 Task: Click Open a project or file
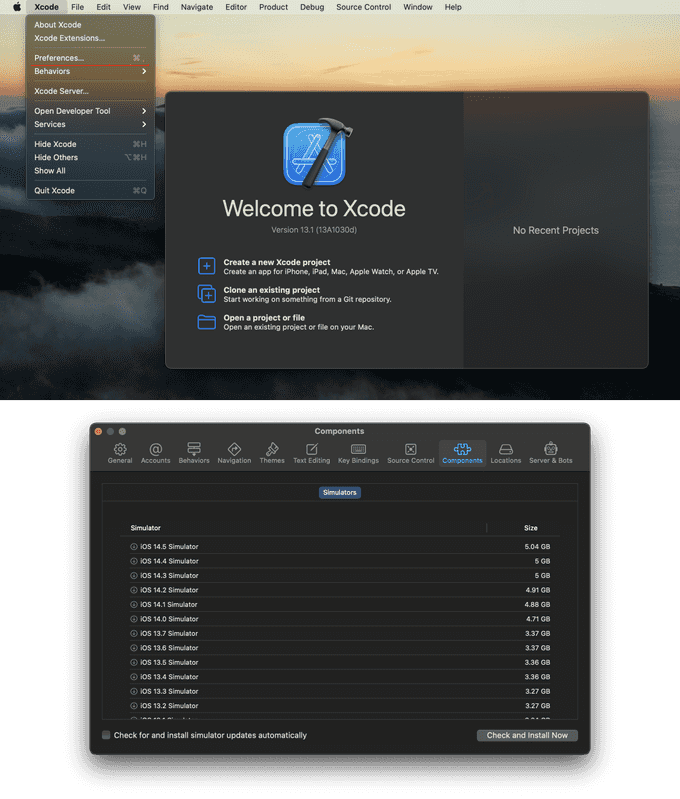[264, 317]
